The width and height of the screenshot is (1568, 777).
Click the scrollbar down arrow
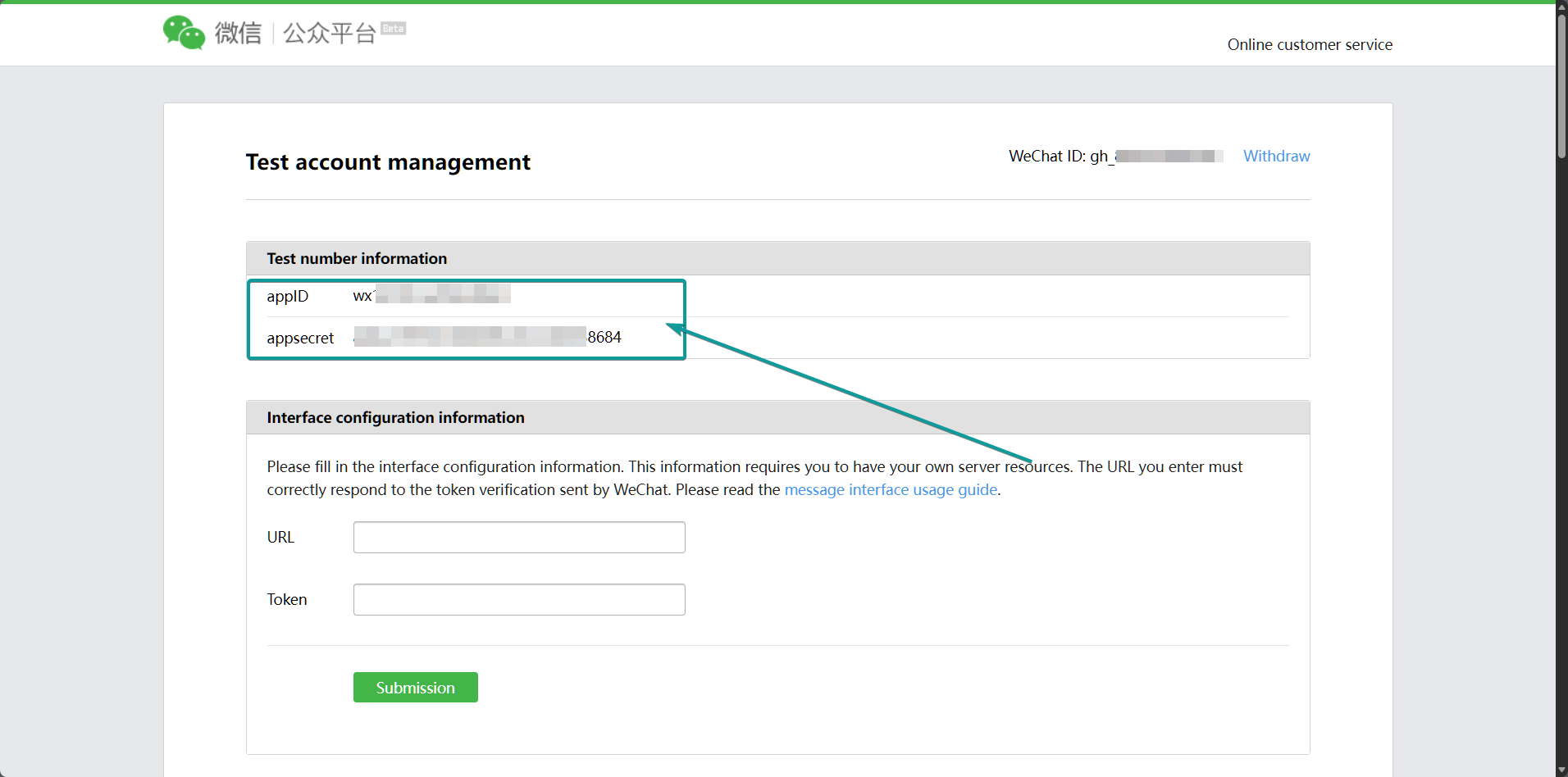click(1561, 770)
